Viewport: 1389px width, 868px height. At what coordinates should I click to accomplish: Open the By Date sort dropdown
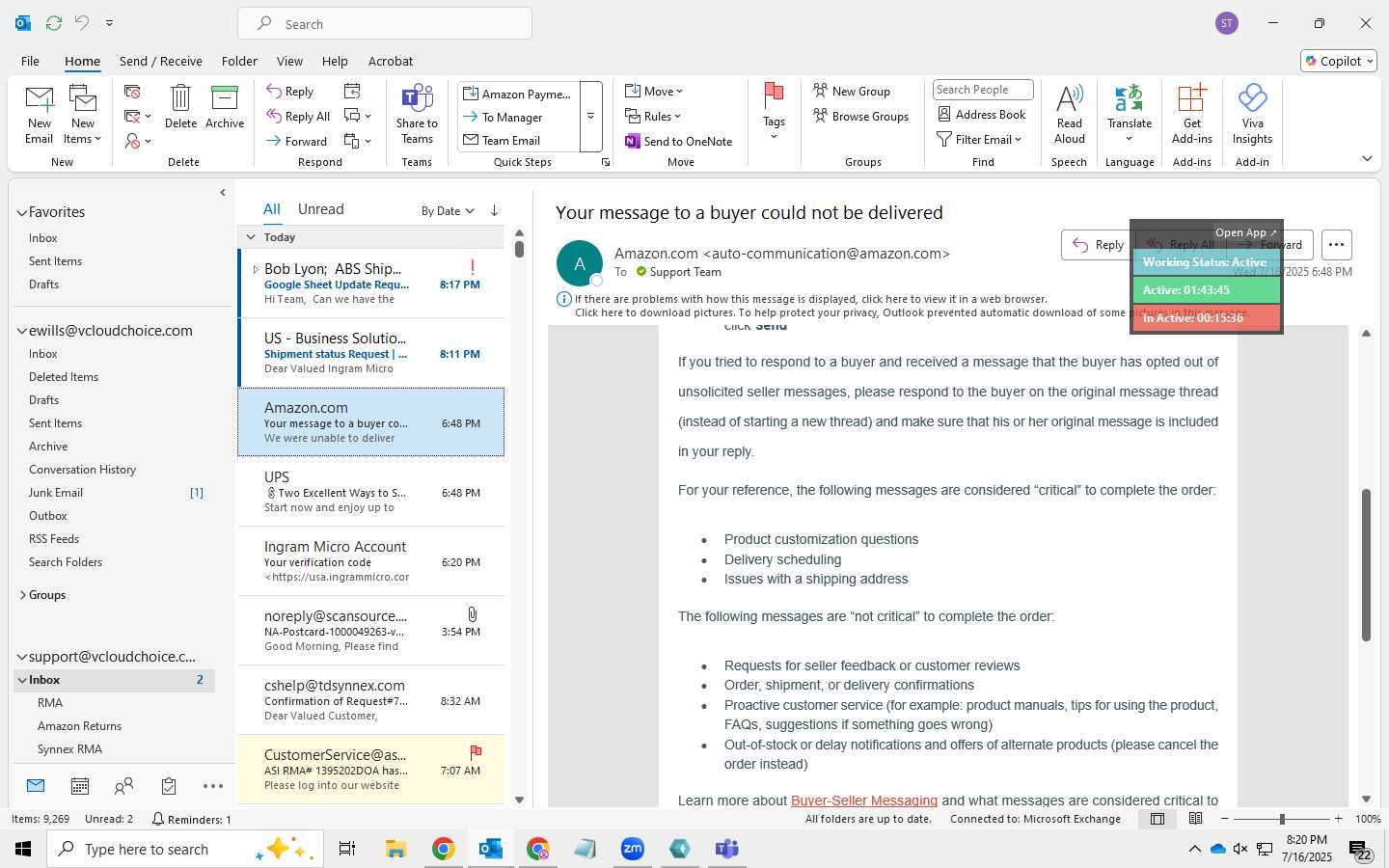click(x=448, y=211)
